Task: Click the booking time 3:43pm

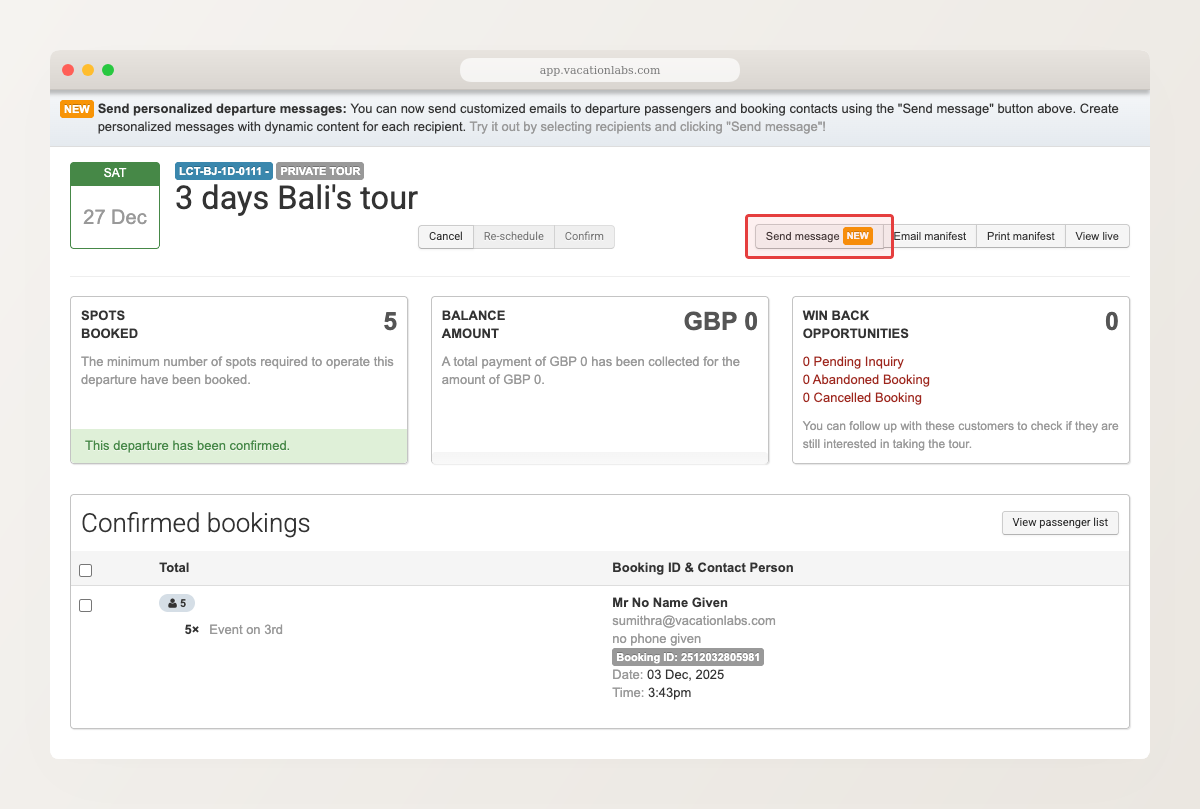Action: (669, 693)
